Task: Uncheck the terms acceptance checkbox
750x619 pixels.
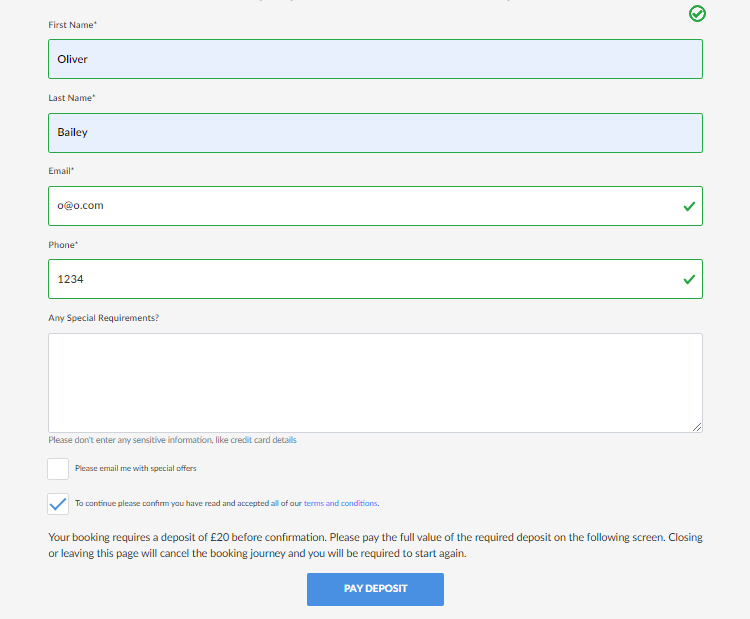Action: pos(58,504)
